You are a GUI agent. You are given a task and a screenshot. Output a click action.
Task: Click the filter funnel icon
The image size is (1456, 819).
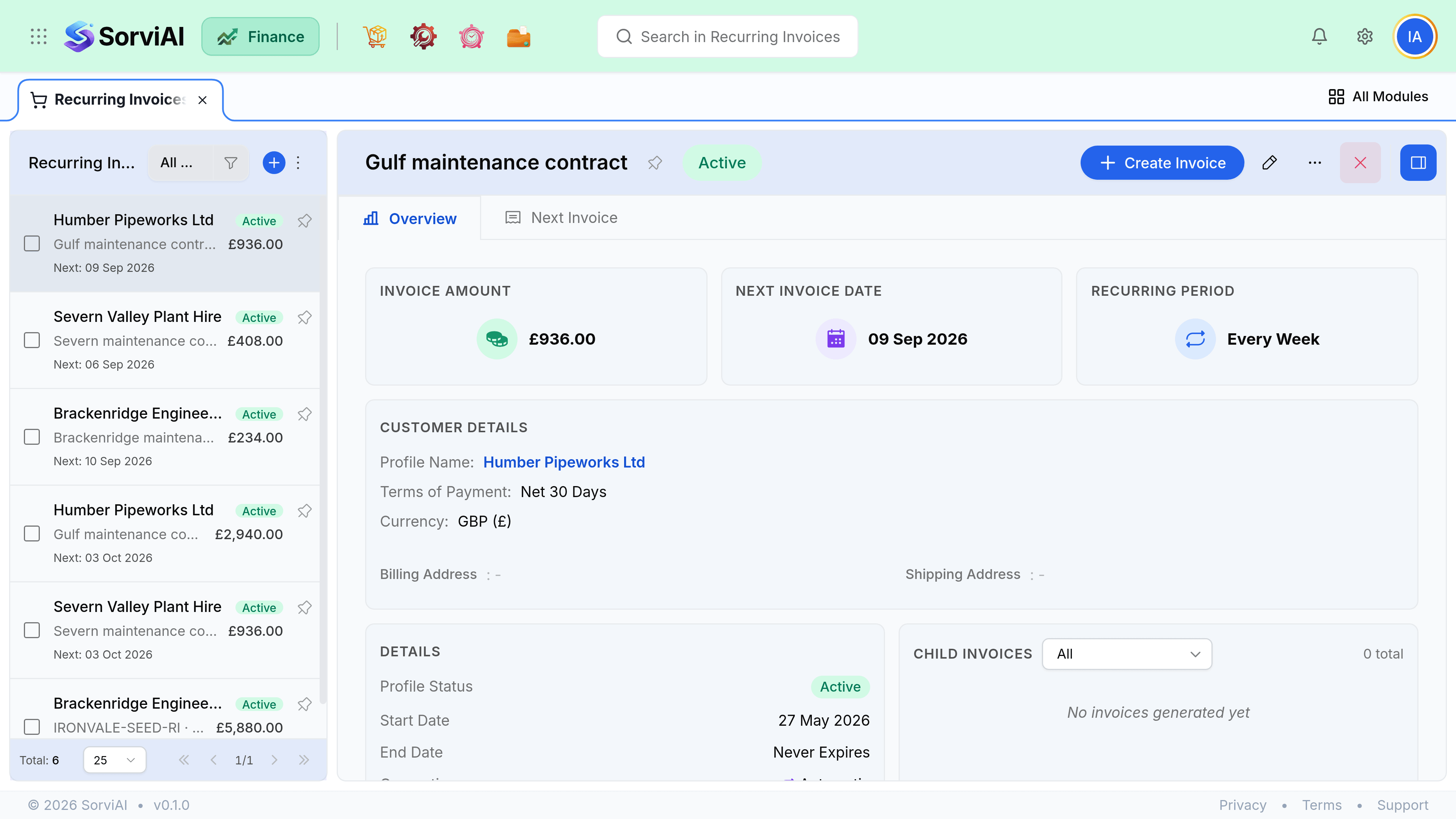point(231,163)
